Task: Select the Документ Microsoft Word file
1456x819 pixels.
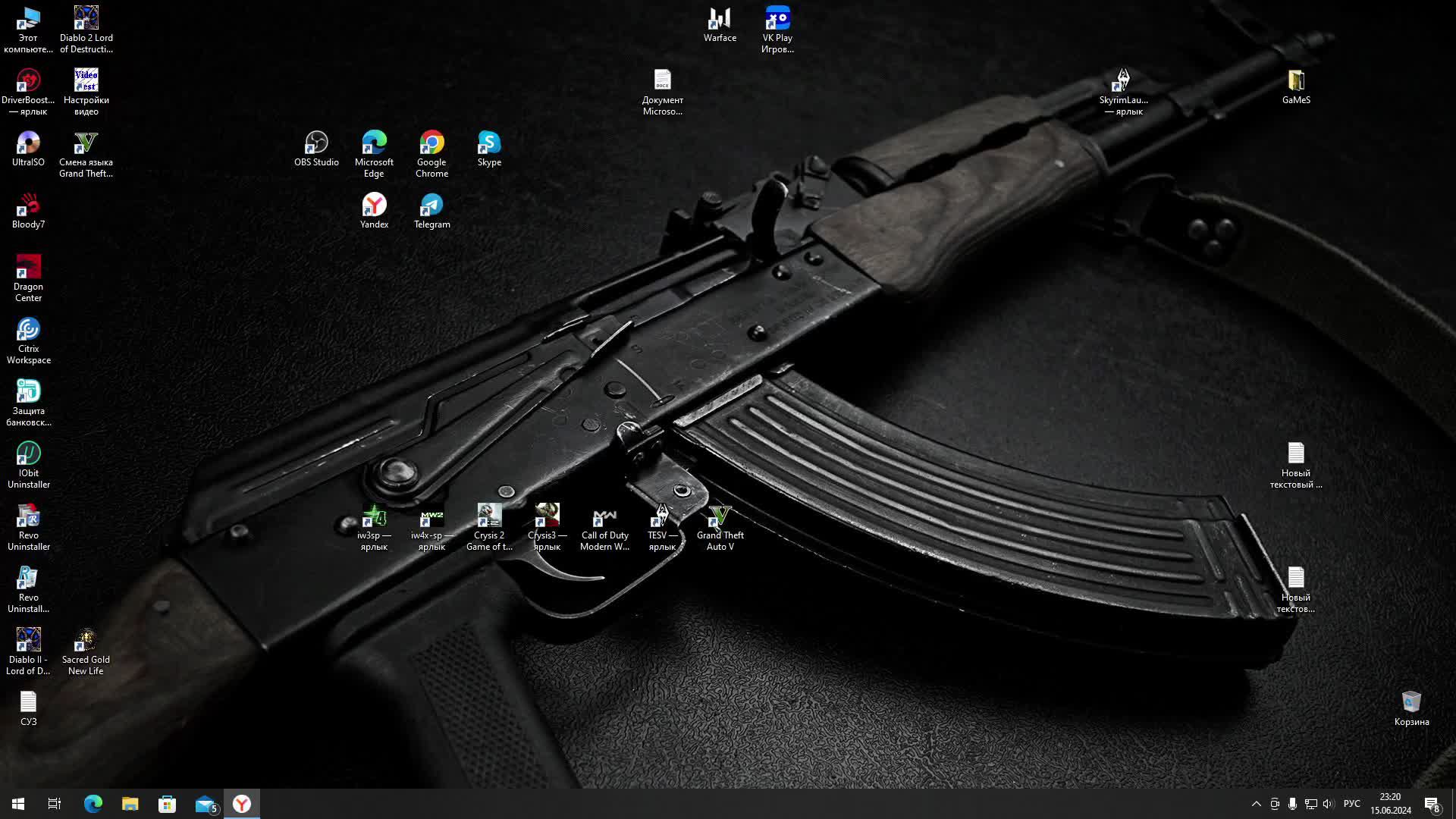Action: pos(662,93)
